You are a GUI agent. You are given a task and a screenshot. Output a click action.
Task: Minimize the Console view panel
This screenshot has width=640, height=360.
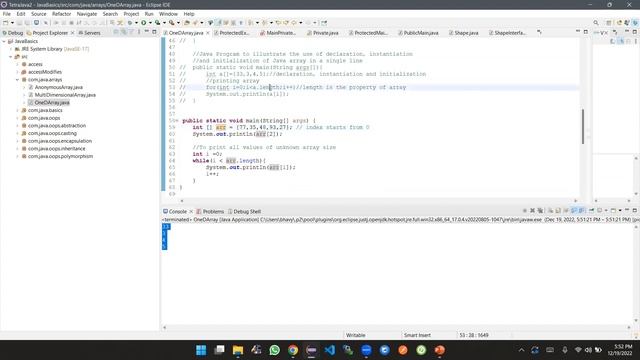627,211
